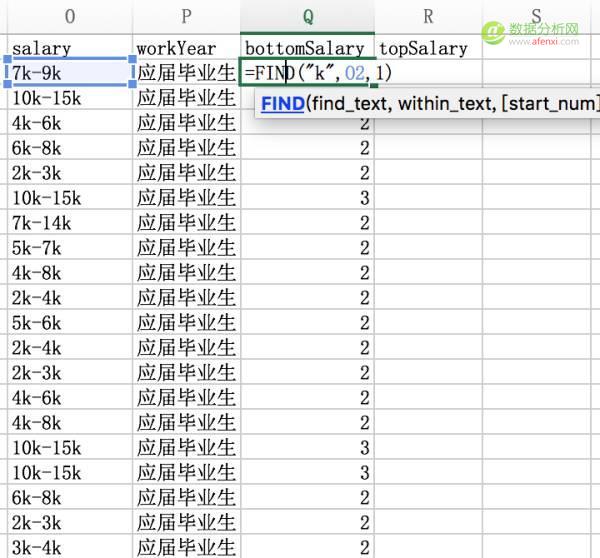Select column Q header
The image size is (600, 558).
[307, 16]
